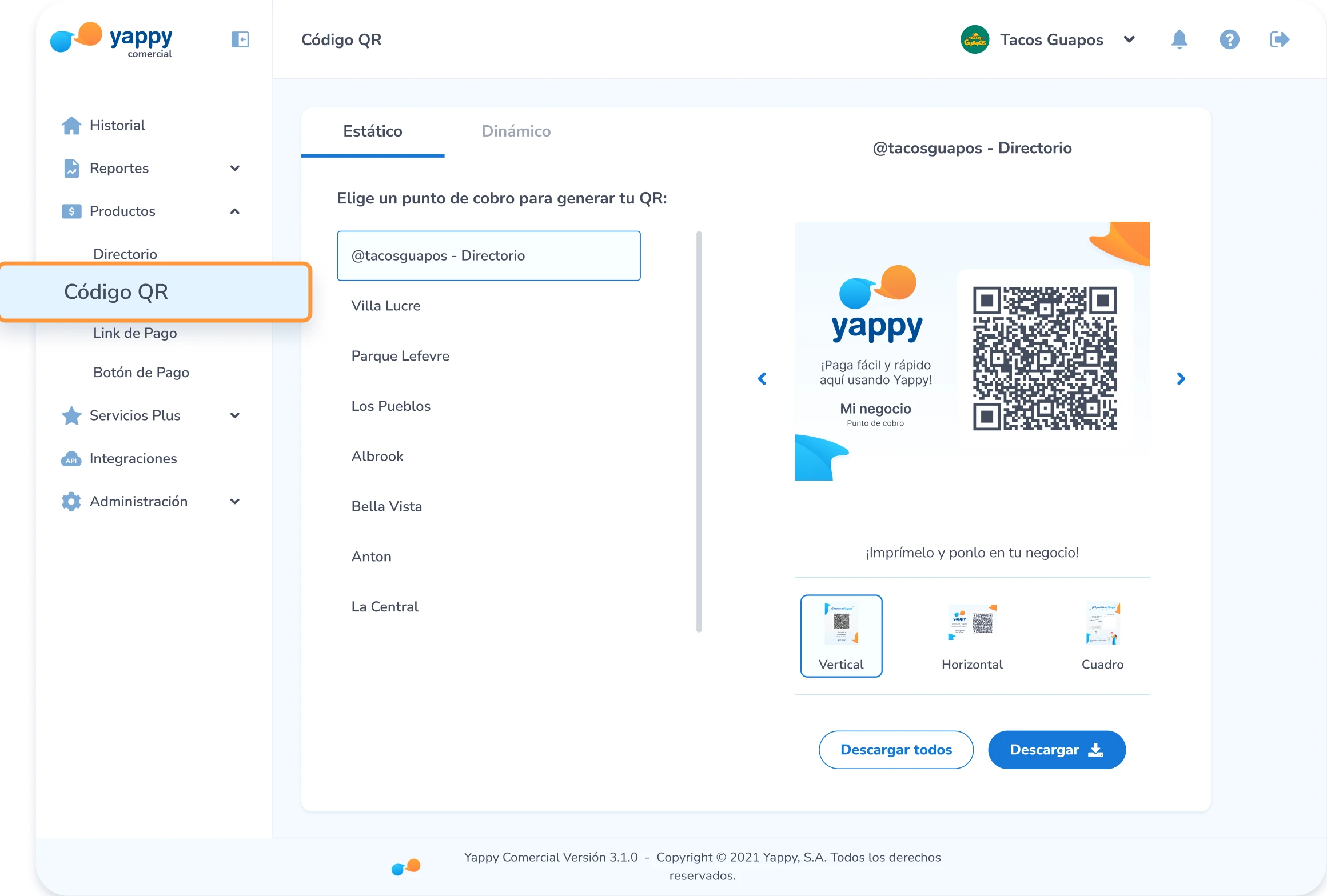Click the Productos dollar icon
This screenshot has width=1327, height=896.
(x=71, y=211)
